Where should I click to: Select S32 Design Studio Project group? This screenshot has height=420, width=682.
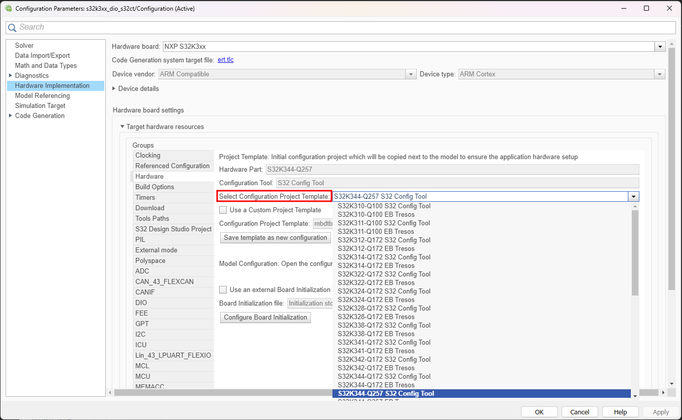tap(173, 229)
